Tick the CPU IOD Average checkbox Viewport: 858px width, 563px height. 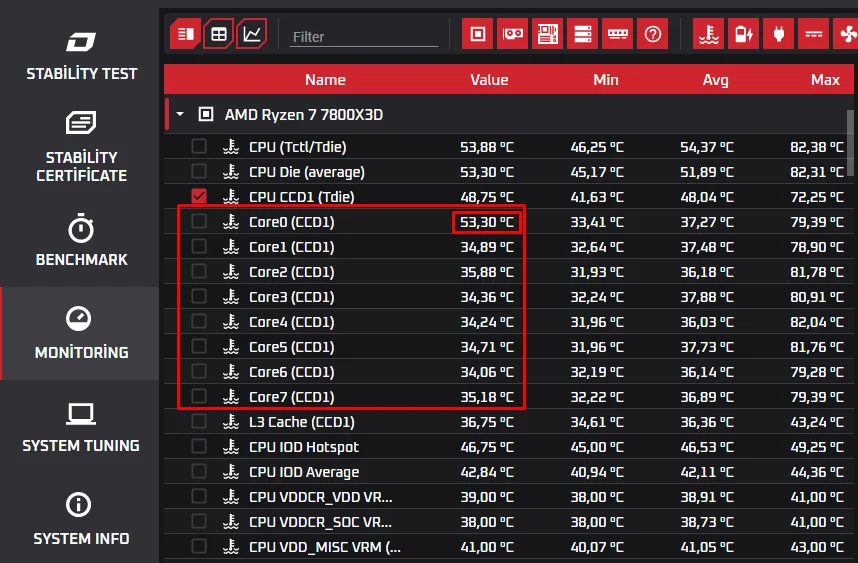(199, 471)
